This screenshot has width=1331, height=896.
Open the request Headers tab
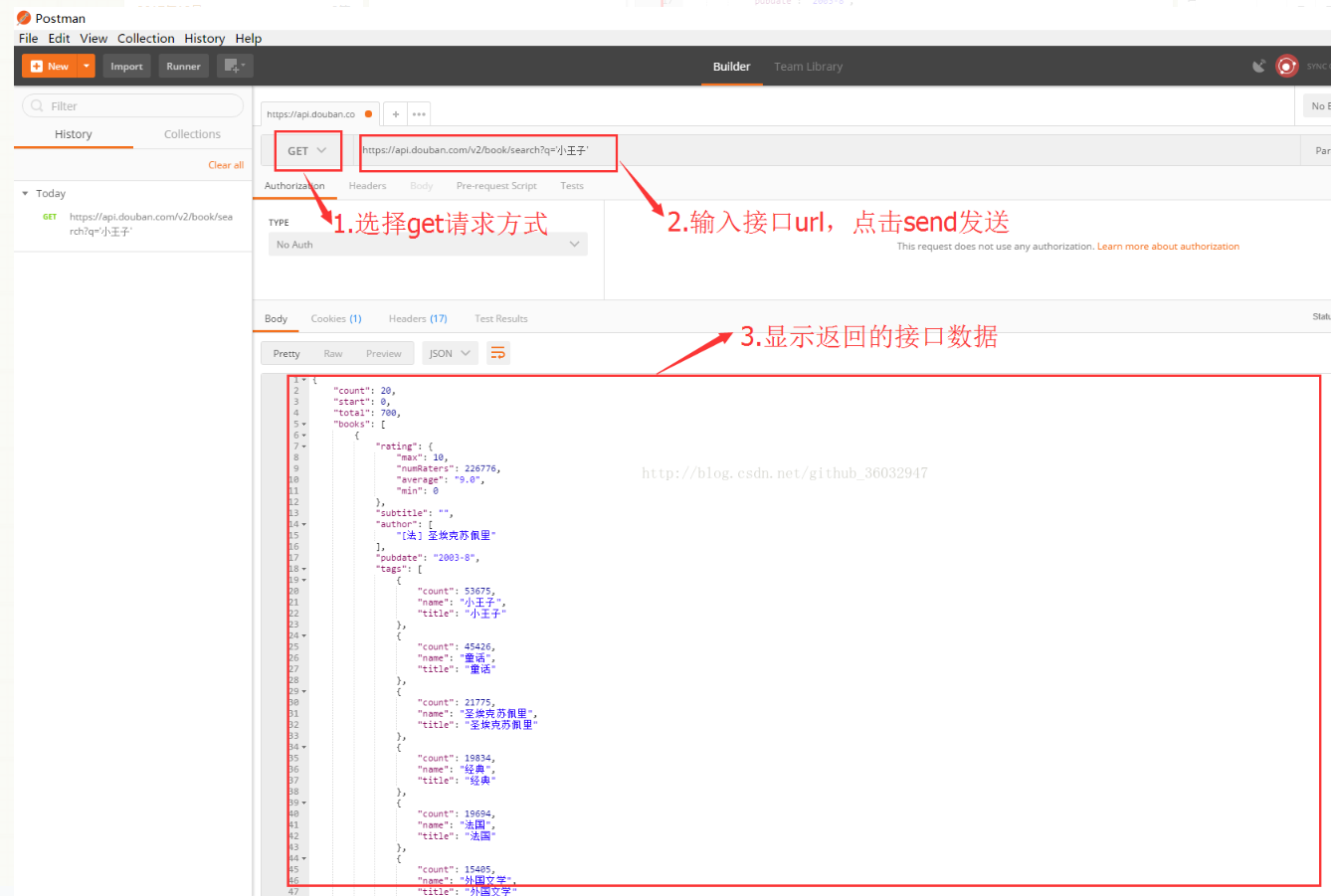pos(367,186)
